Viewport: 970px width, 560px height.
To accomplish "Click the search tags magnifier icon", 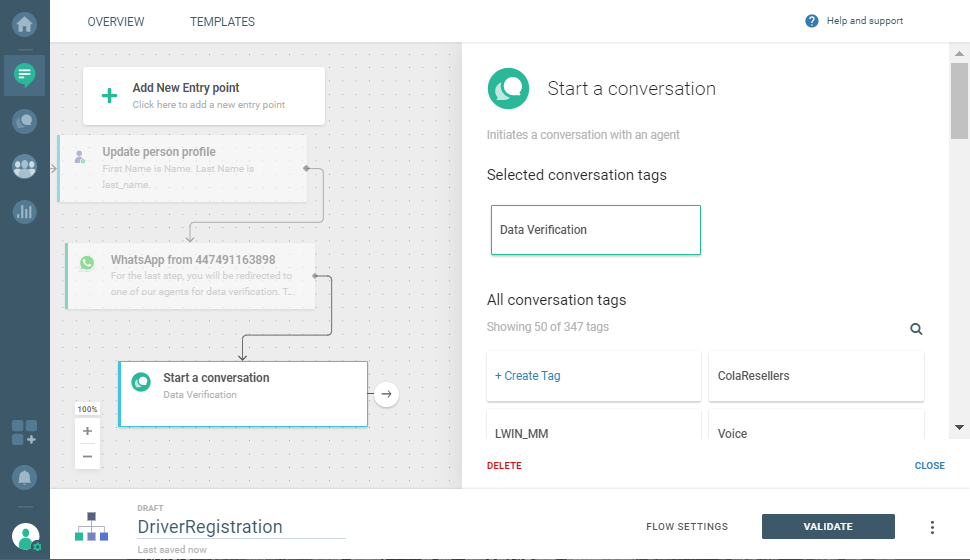I will tap(916, 329).
